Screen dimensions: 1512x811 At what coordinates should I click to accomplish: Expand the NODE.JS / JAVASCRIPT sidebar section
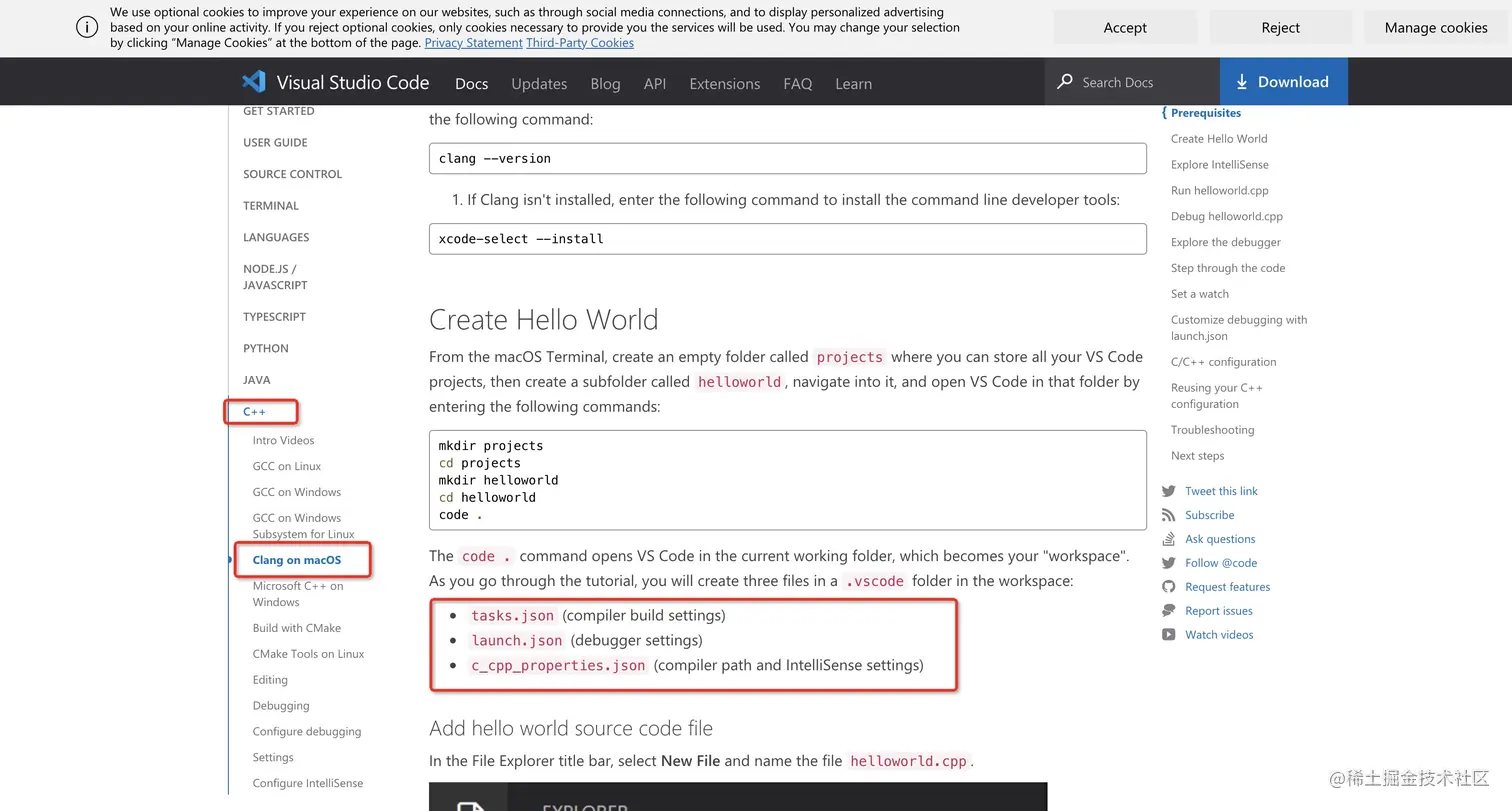275,277
